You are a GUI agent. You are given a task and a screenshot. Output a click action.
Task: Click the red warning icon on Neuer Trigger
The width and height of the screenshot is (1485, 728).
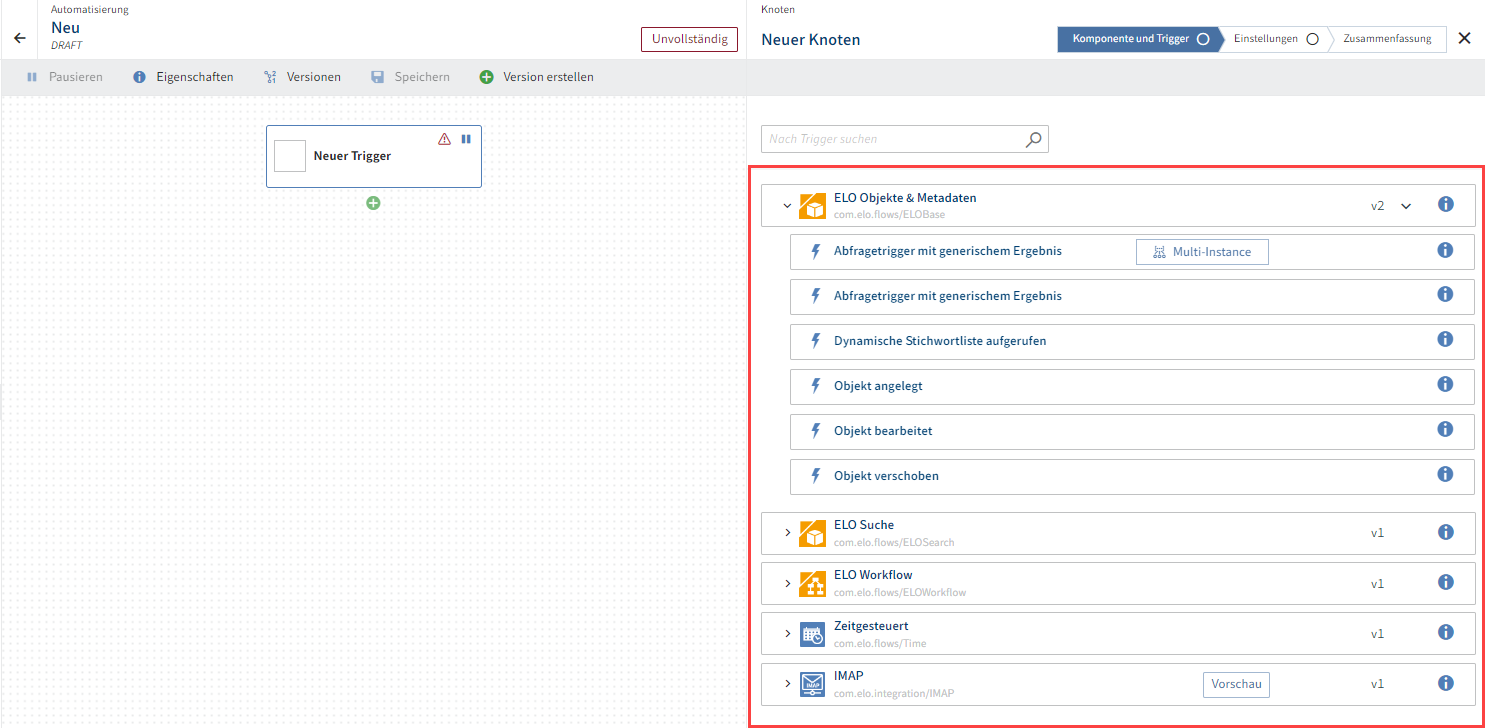click(445, 139)
